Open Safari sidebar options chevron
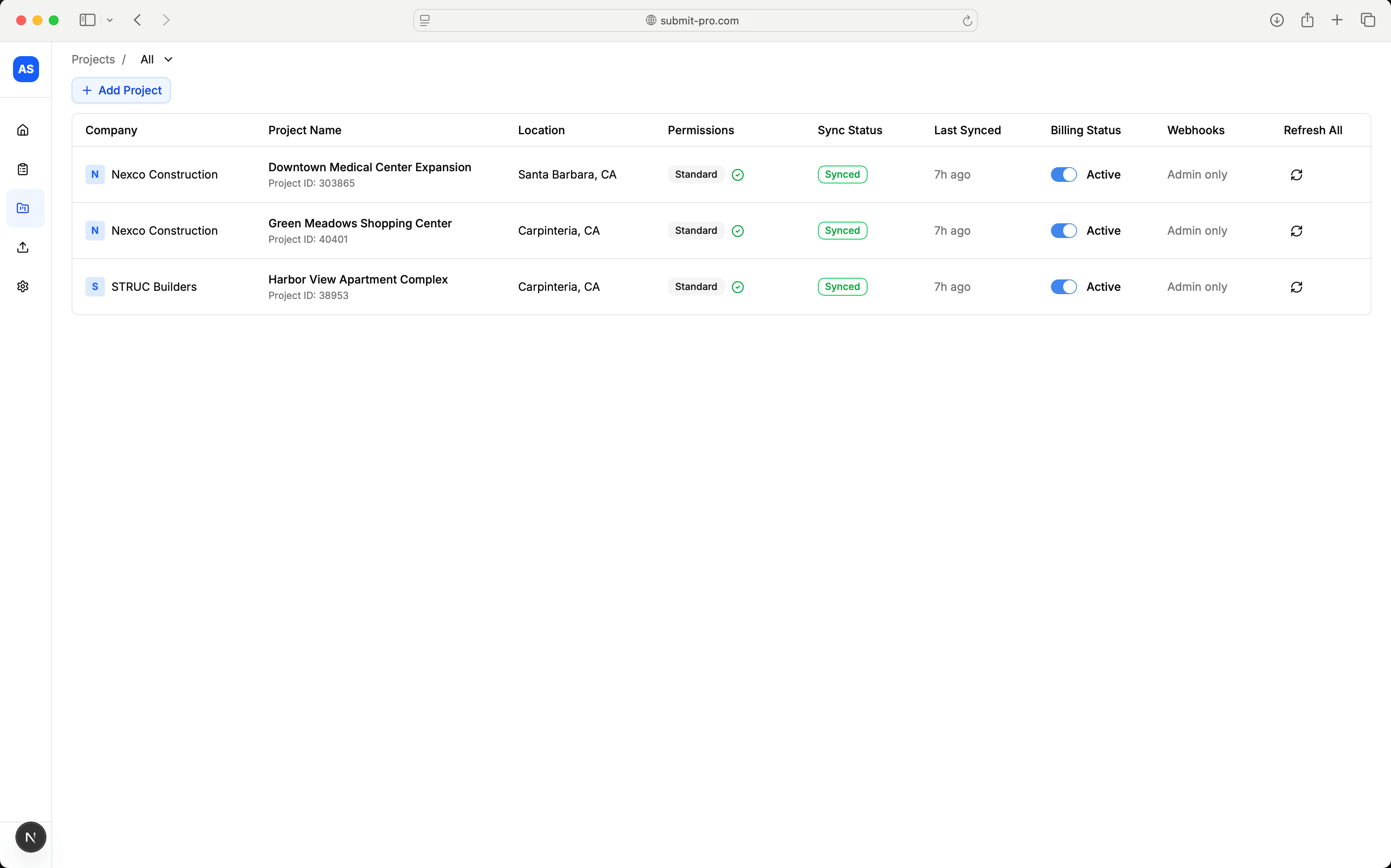Screen dimensions: 1391x868 tap(110, 21)
